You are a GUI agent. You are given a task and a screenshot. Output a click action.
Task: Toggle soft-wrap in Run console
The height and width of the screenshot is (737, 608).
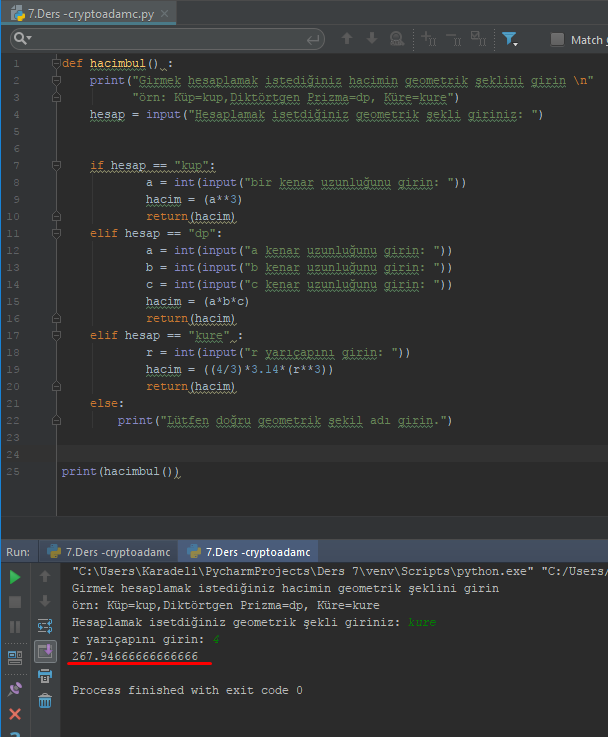(45, 626)
